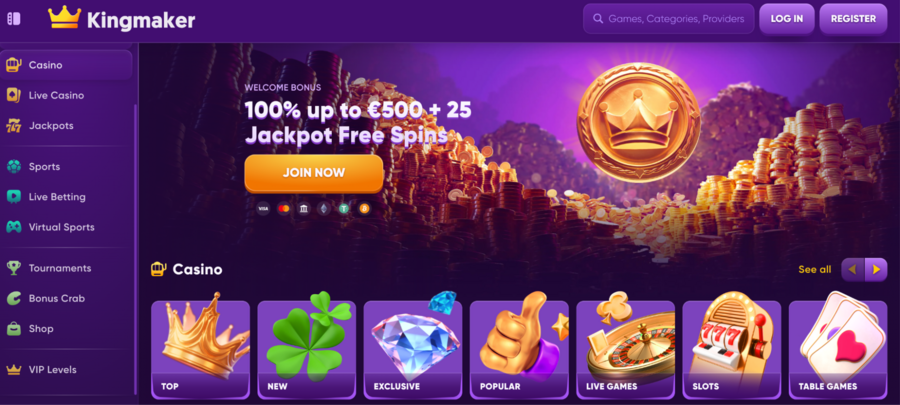Open Tournaments via the trophy icon
900x405 pixels.
14,268
